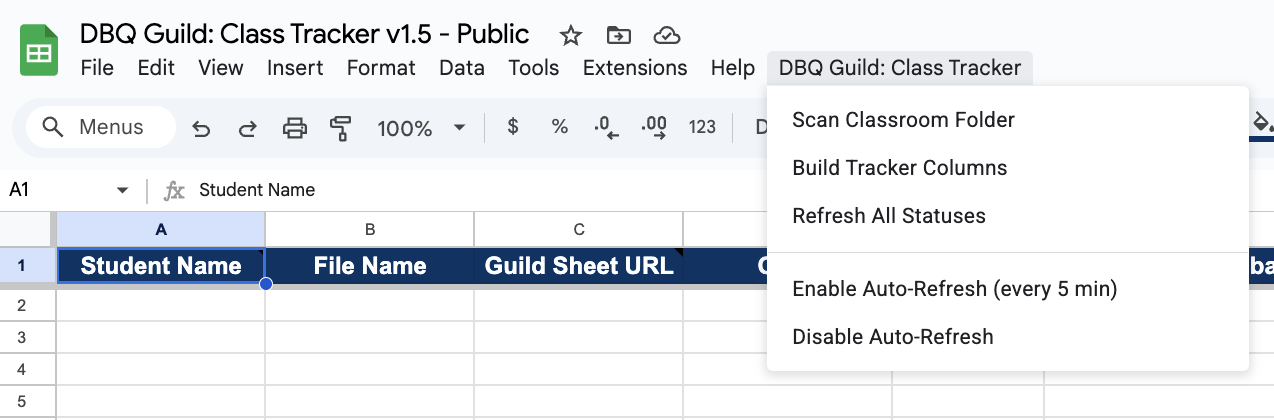Screen dimensions: 1274x420
Task: Select the Paint format roller icon
Action: click(340, 128)
